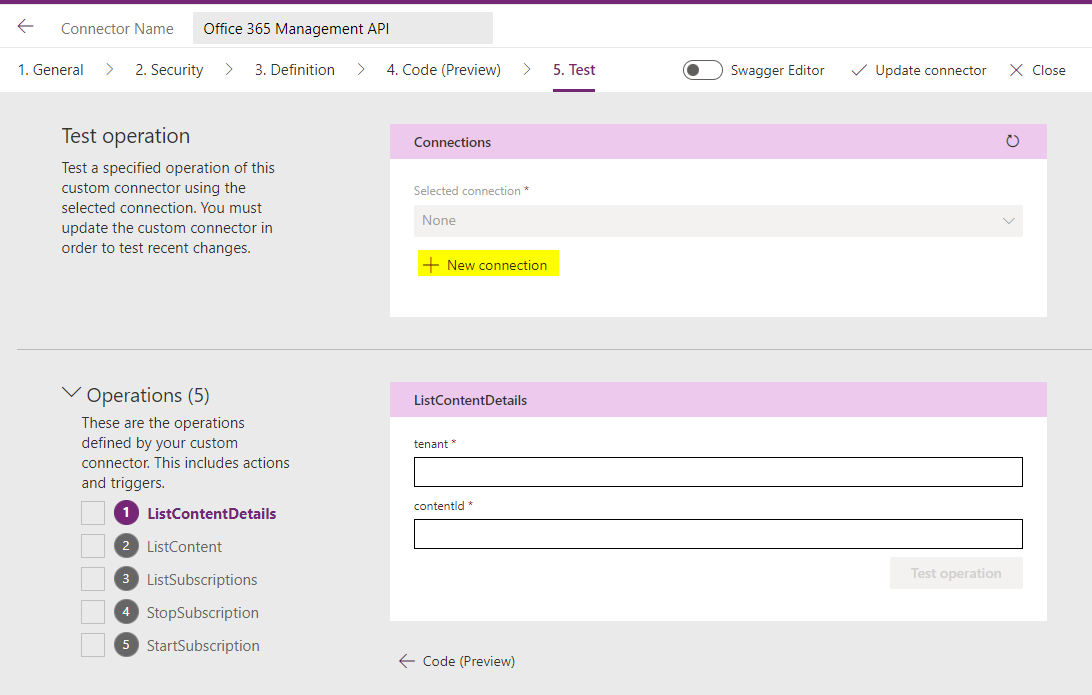Click inside the tenant input field

(717, 471)
